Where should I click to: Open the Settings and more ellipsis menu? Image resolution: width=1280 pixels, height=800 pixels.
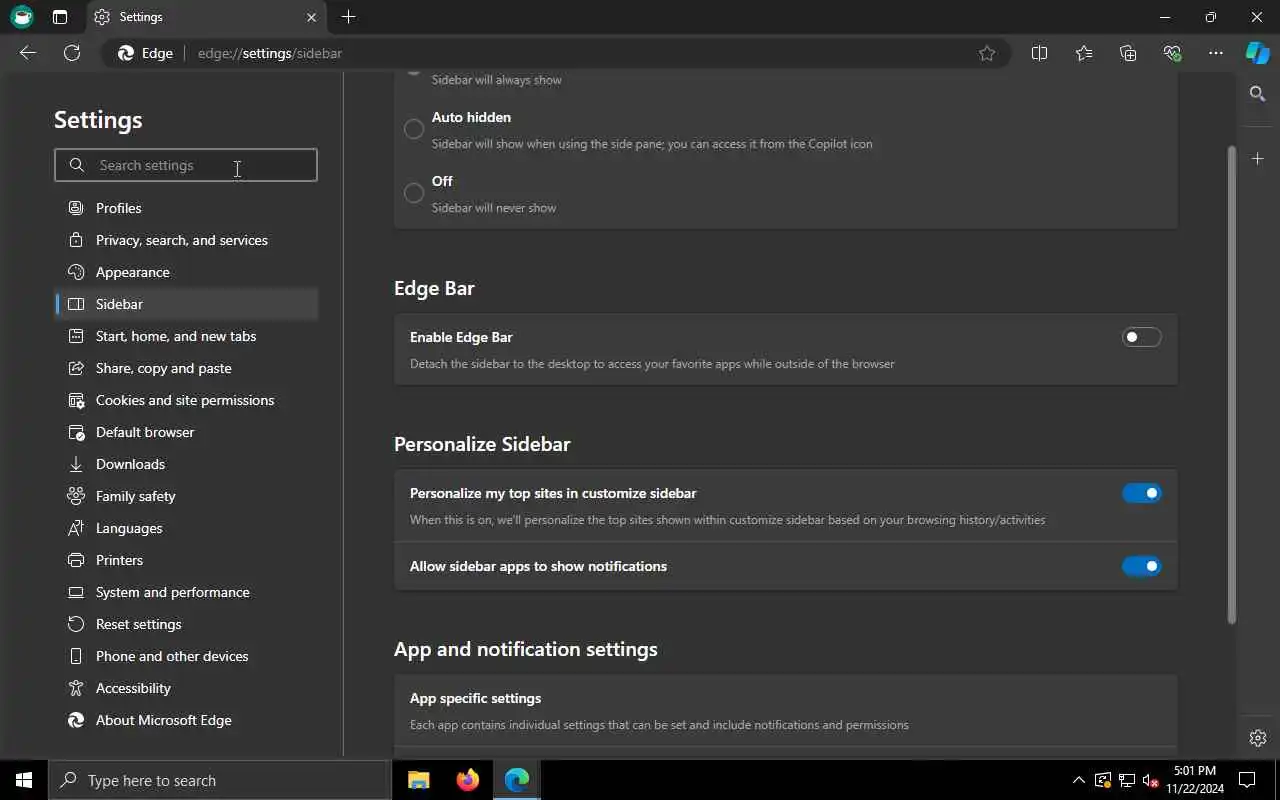(1216, 53)
